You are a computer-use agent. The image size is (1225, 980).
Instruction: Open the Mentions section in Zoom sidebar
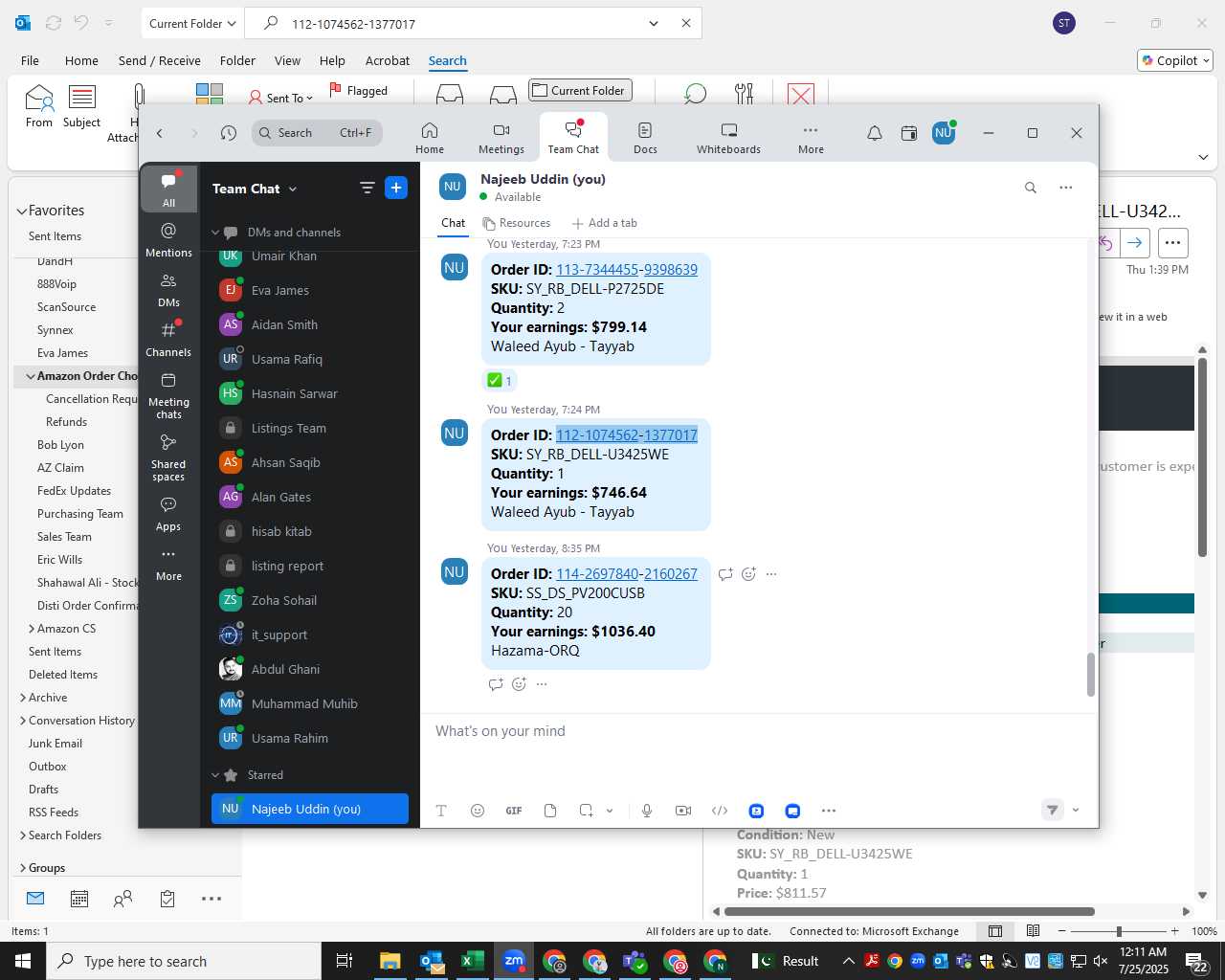168,239
